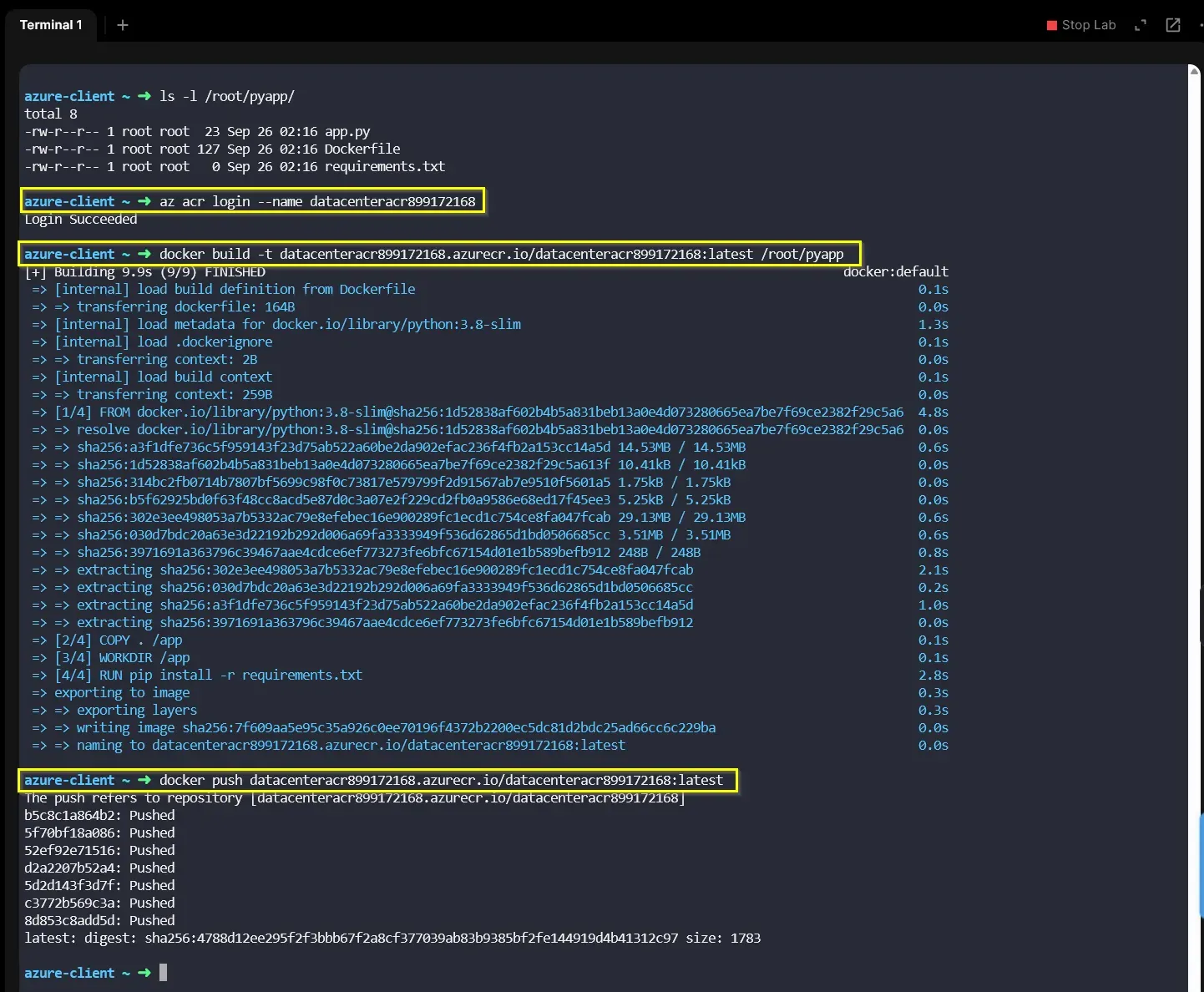The width and height of the screenshot is (1204, 992).
Task: Click 'Building 9.9s (9/9) FINISHED' line
Action: pyautogui.click(x=145, y=271)
